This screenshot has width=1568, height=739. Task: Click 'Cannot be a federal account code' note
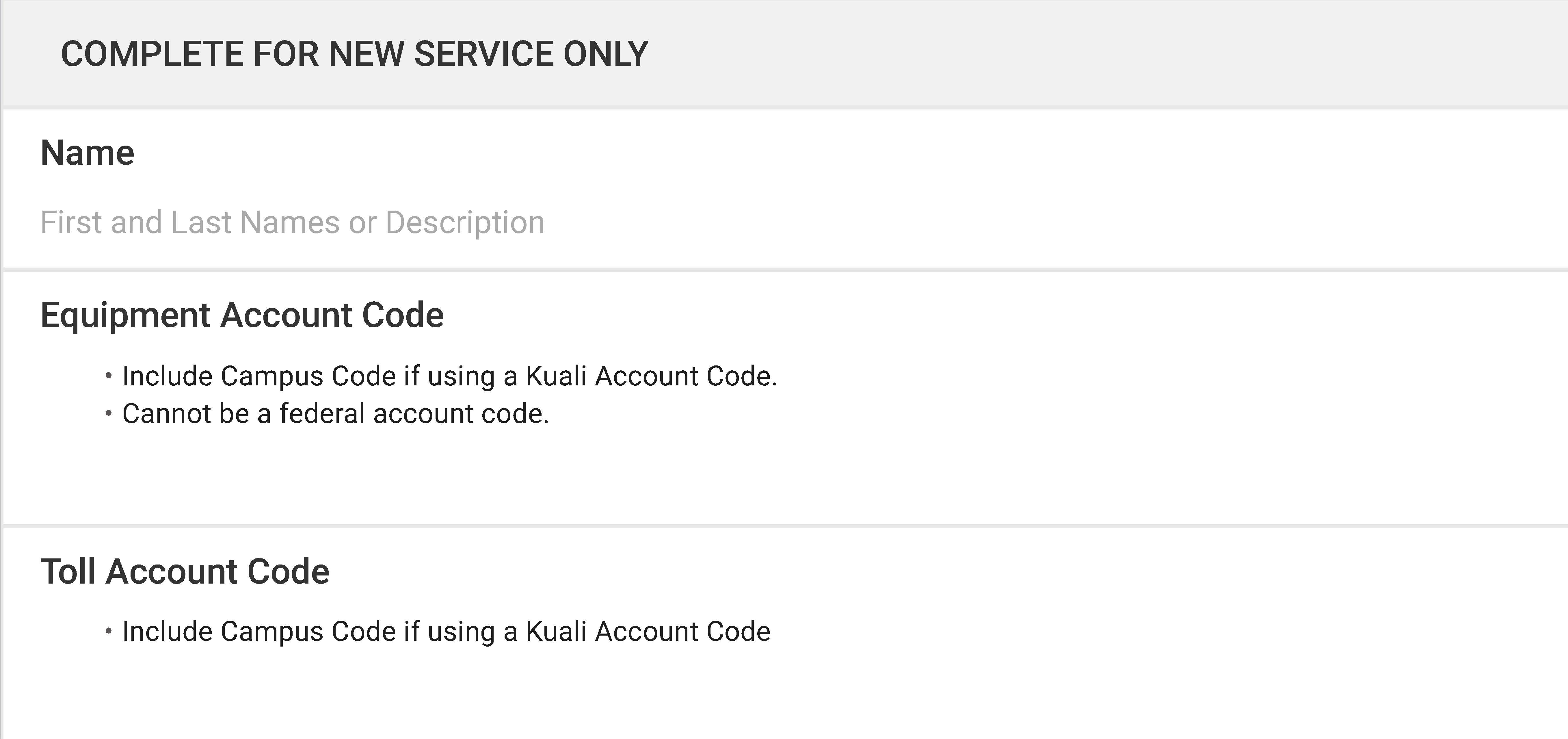335,414
